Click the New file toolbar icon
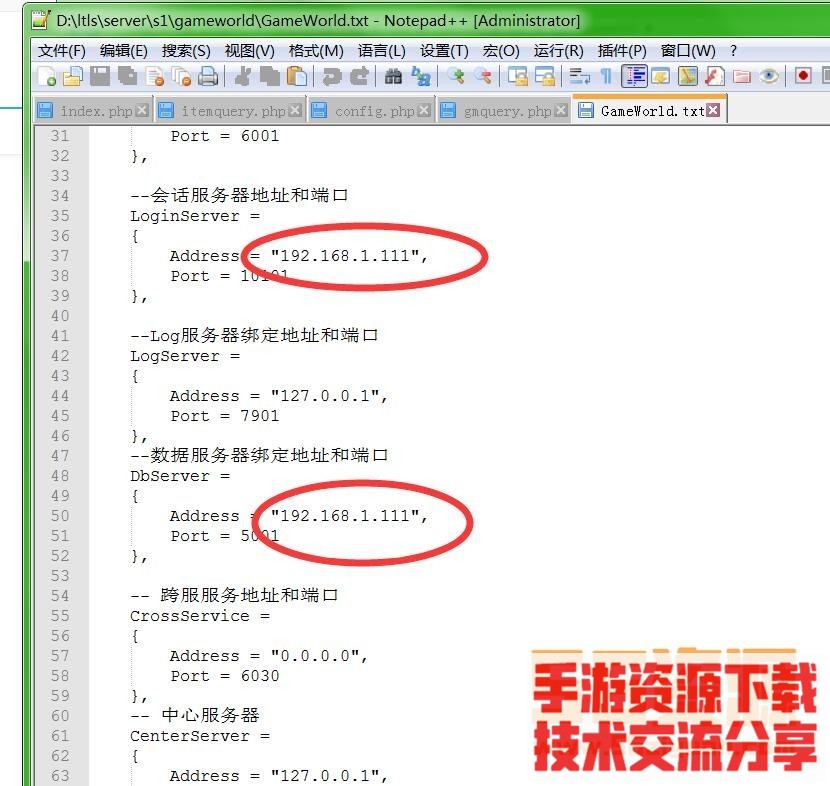This screenshot has height=786, width=830. click(x=46, y=76)
